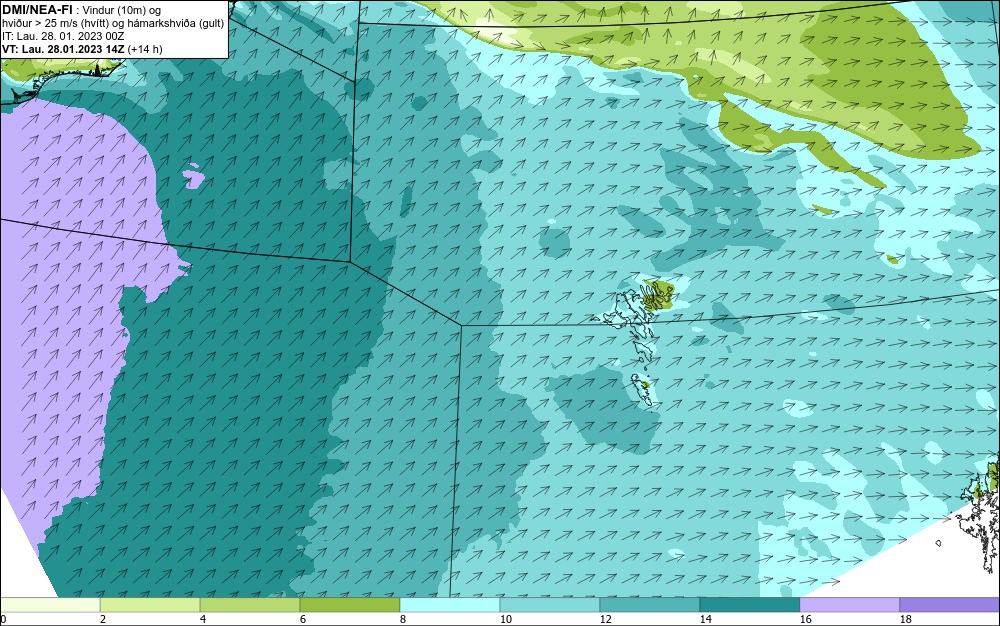Click the 0–2 m/s palest legend swatch
This screenshot has width=1000, height=626.
(50, 605)
